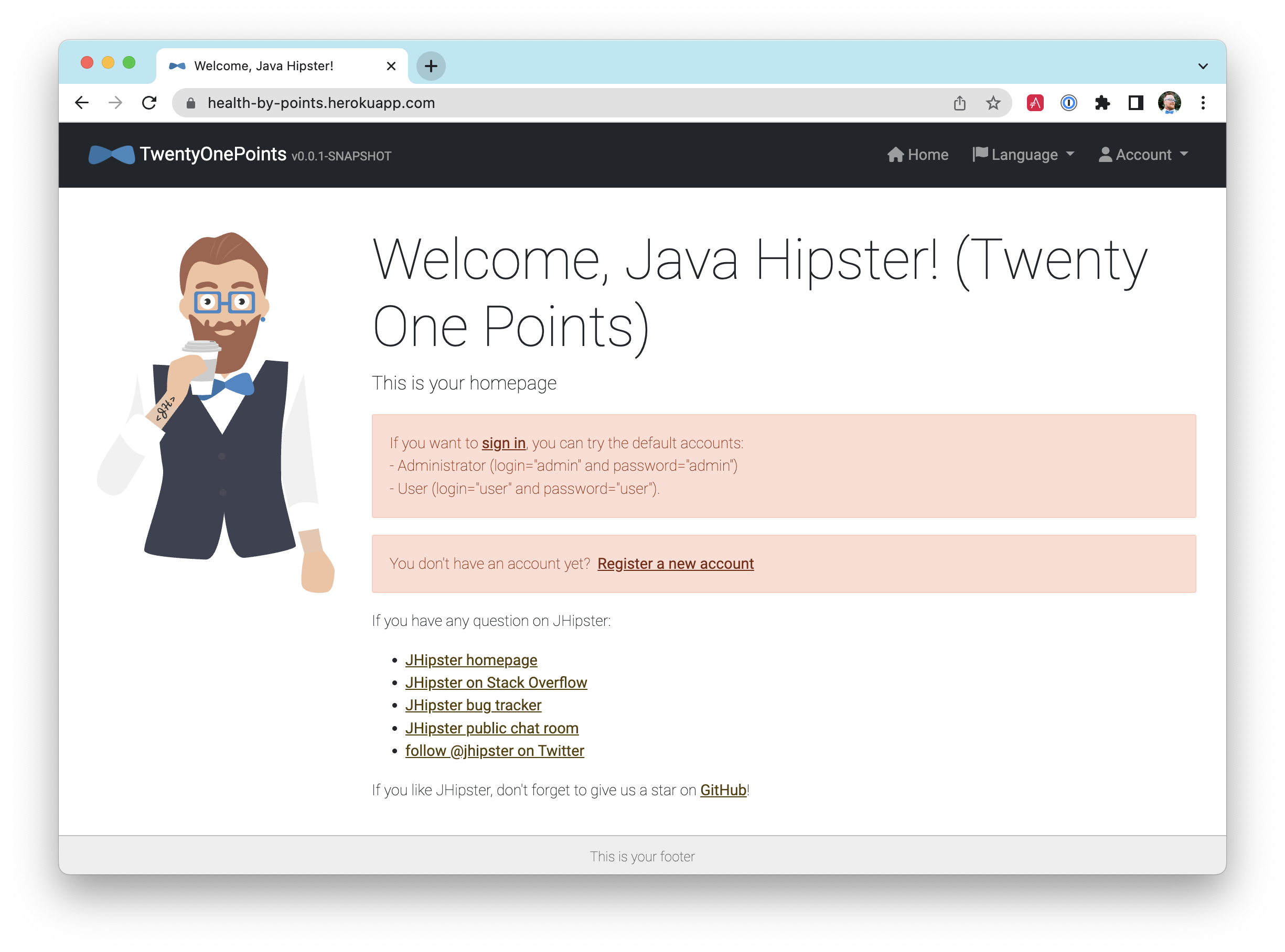Image resolution: width=1285 pixels, height=952 pixels.
Task: Select the Home menu item
Action: pyautogui.click(x=918, y=155)
